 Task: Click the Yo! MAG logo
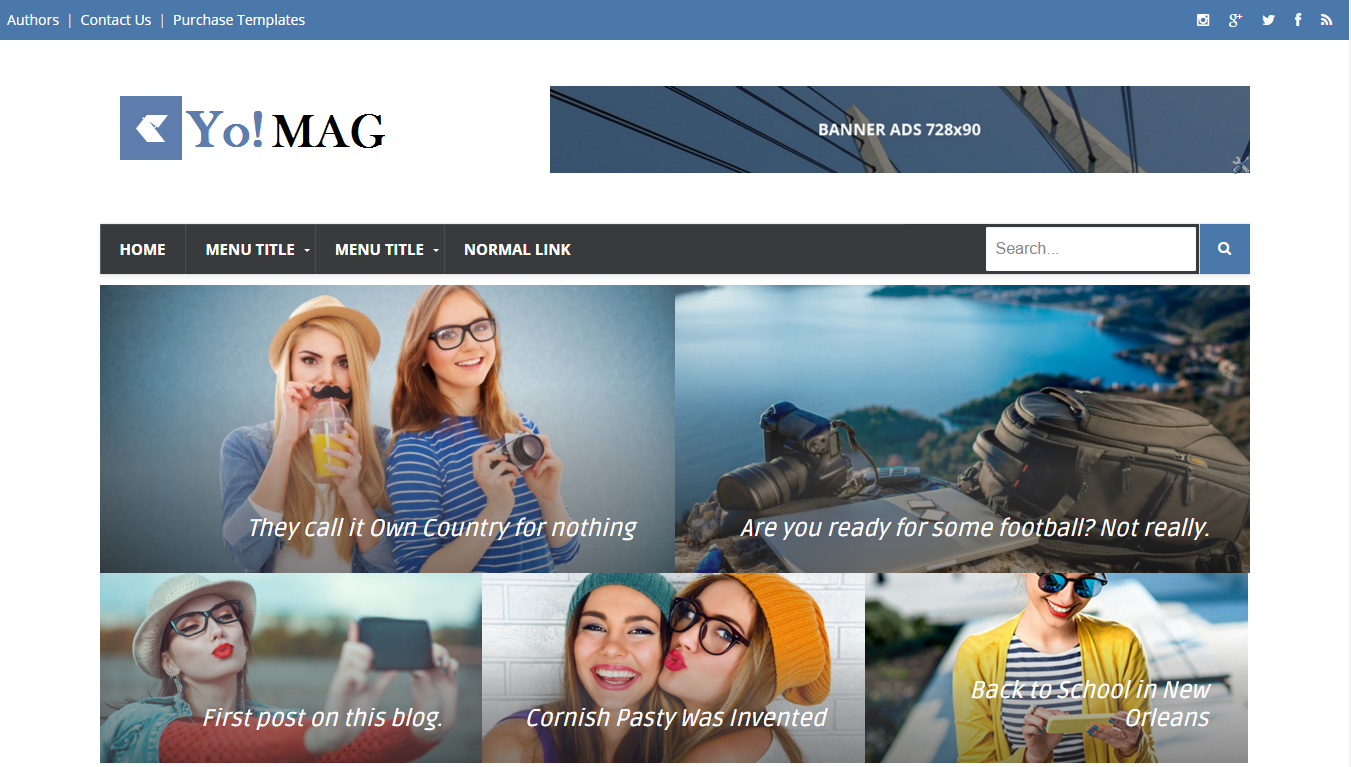coord(253,128)
